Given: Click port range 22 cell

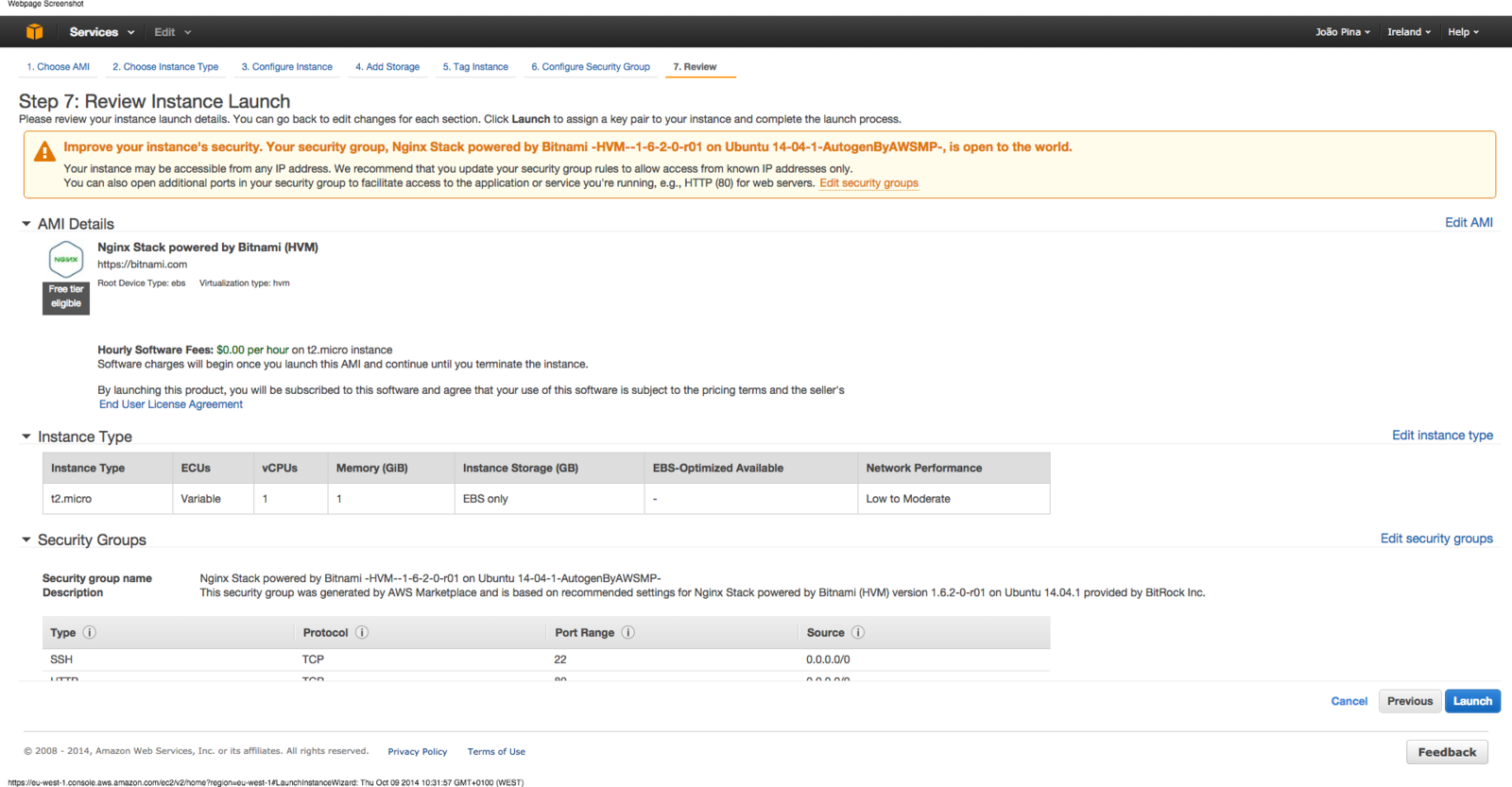Looking at the screenshot, I should pyautogui.click(x=560, y=659).
